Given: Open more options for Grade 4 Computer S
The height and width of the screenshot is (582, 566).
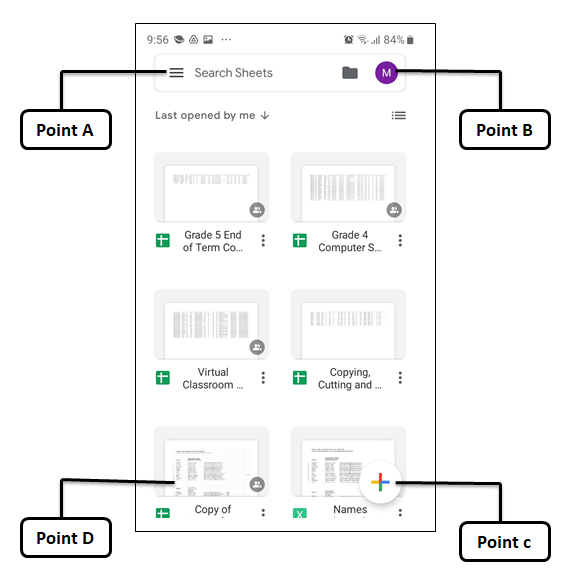Looking at the screenshot, I should click(400, 241).
